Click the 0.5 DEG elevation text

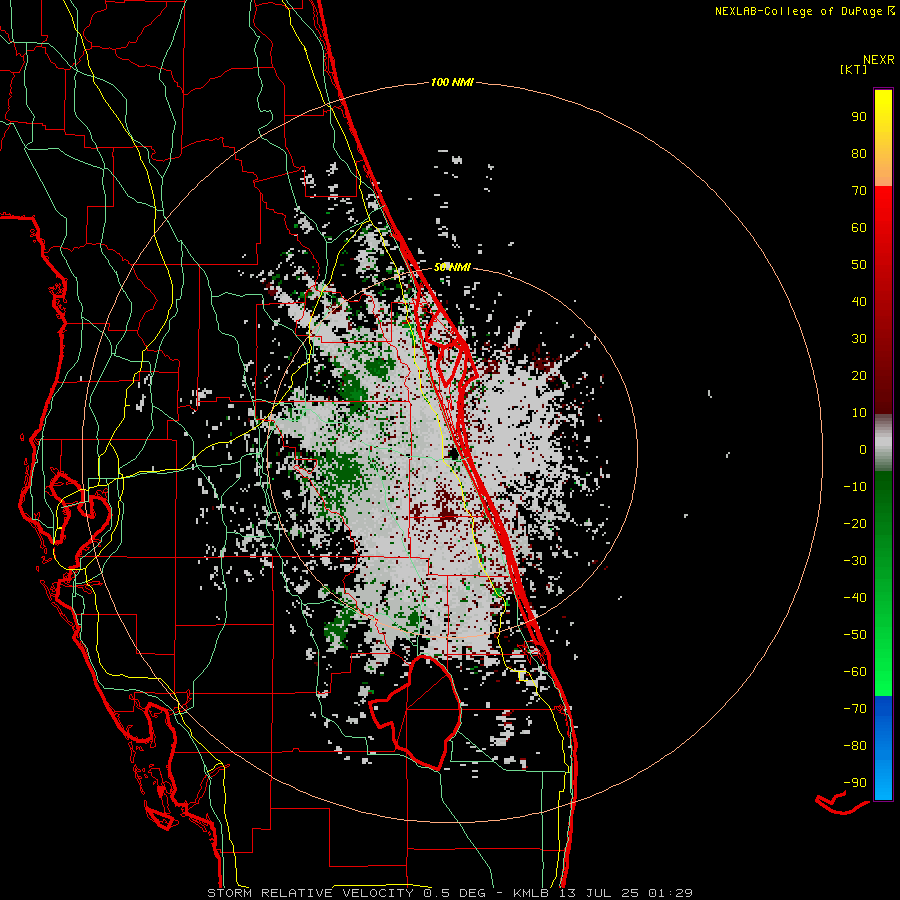(x=455, y=893)
